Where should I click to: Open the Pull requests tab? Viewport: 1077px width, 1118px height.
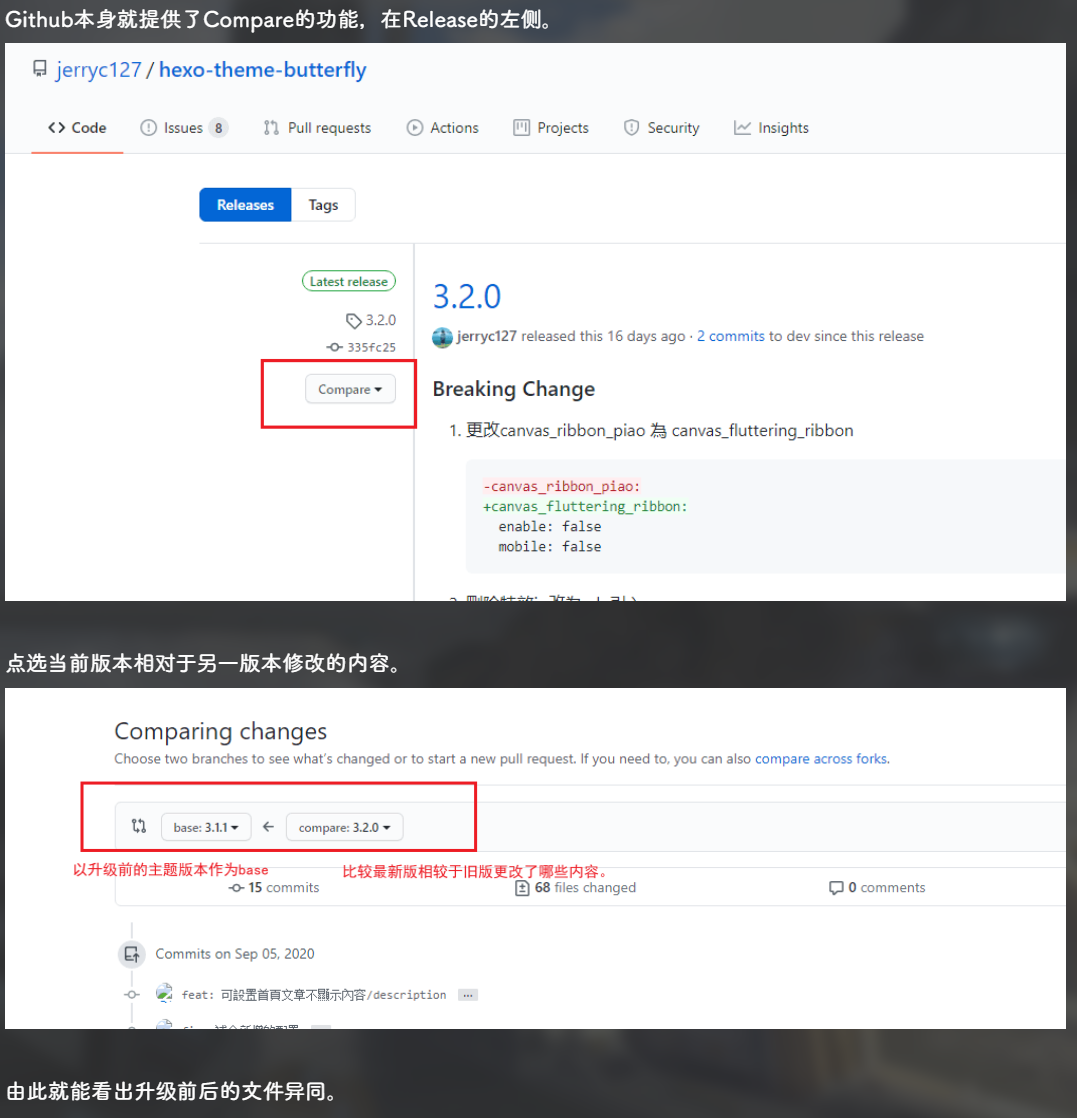pos(317,128)
